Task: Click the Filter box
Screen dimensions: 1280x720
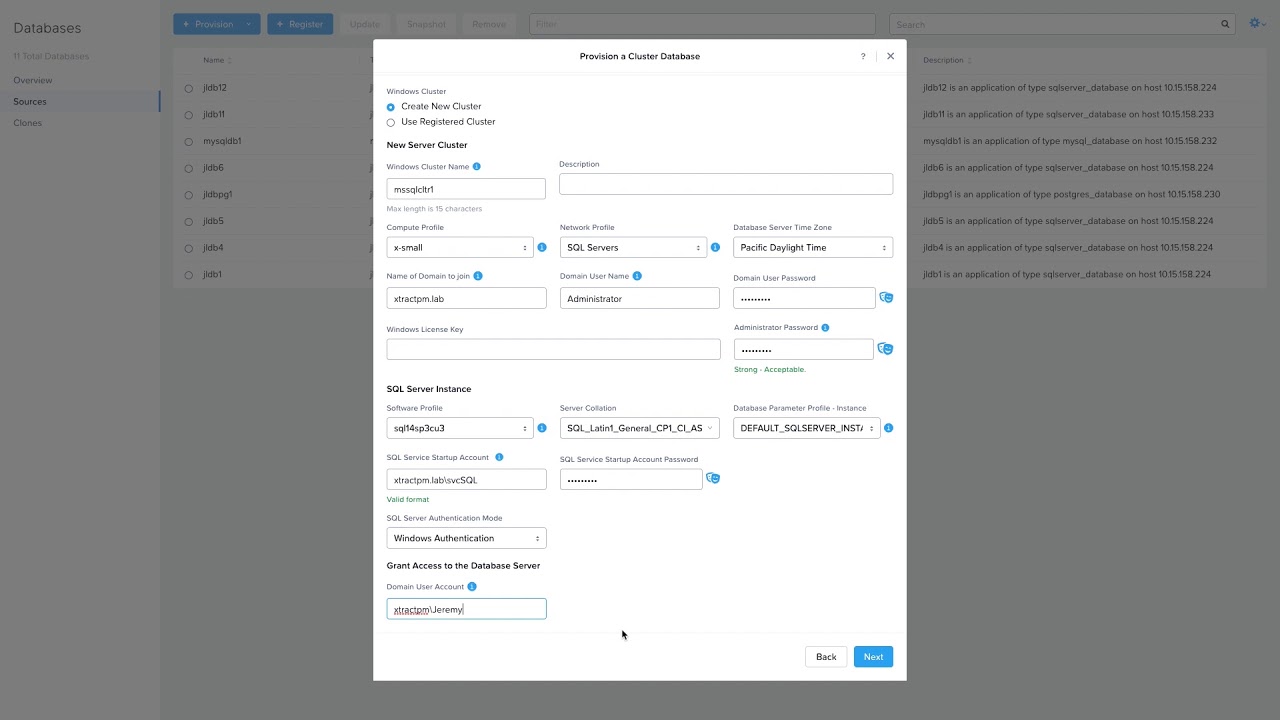Action: (701, 24)
